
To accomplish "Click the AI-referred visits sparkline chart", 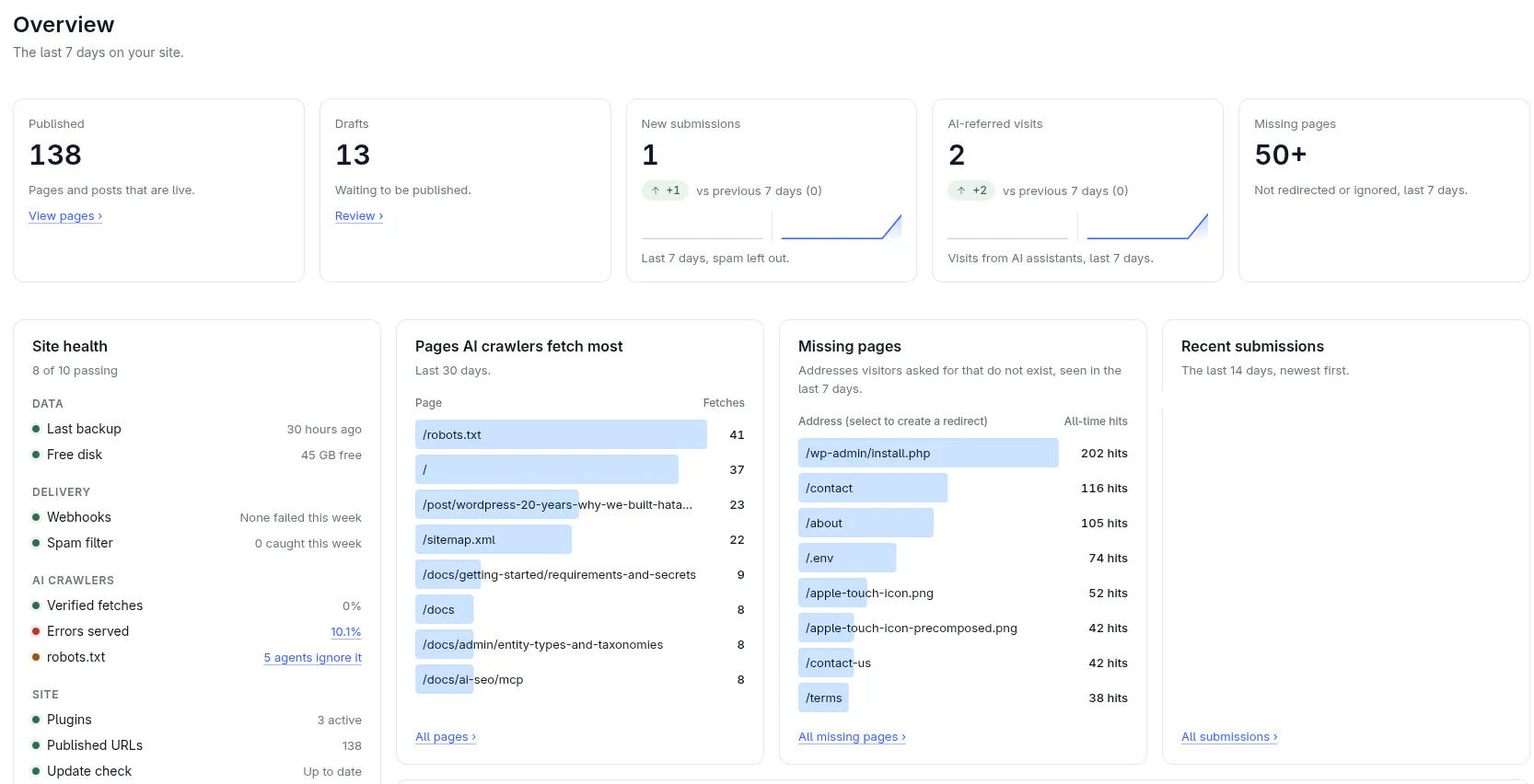I will 1077,226.
